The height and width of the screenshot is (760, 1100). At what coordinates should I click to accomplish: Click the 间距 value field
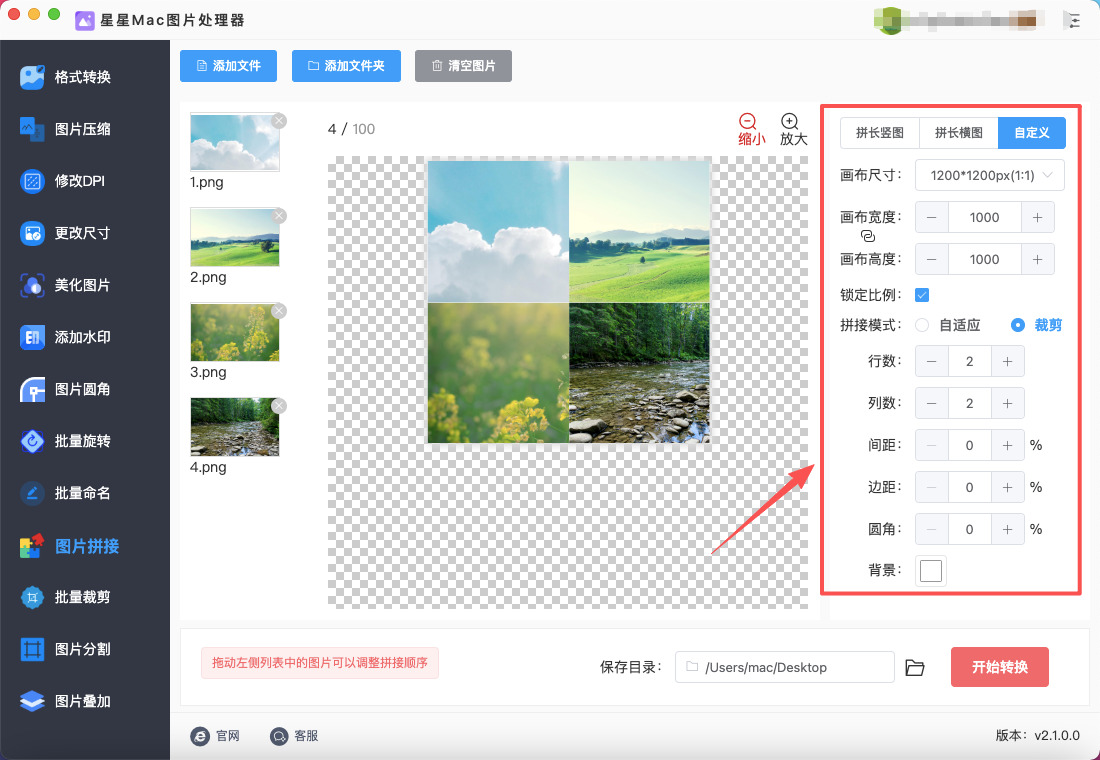point(970,446)
